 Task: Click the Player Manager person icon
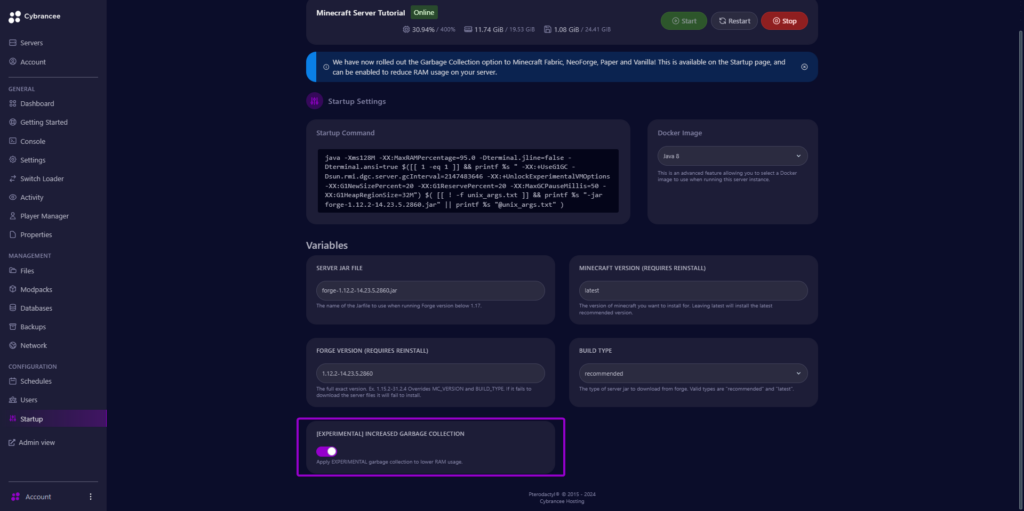click(x=13, y=216)
